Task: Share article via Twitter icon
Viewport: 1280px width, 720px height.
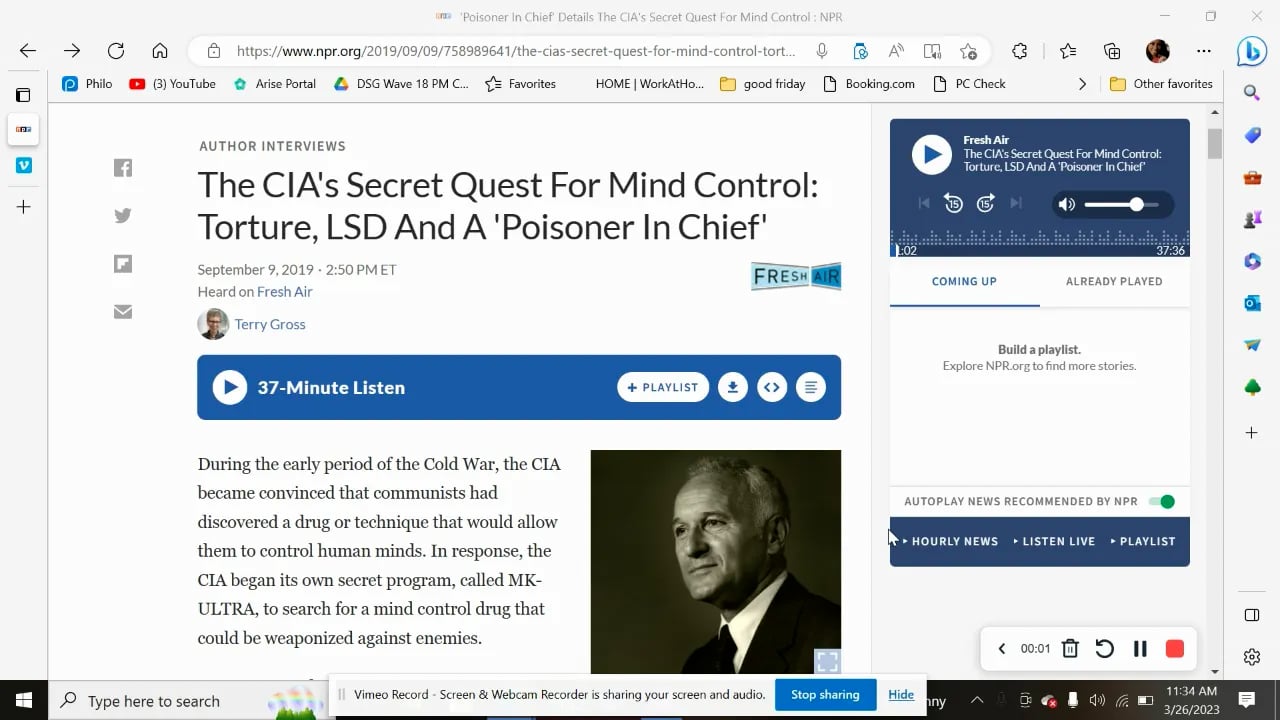Action: point(123,215)
